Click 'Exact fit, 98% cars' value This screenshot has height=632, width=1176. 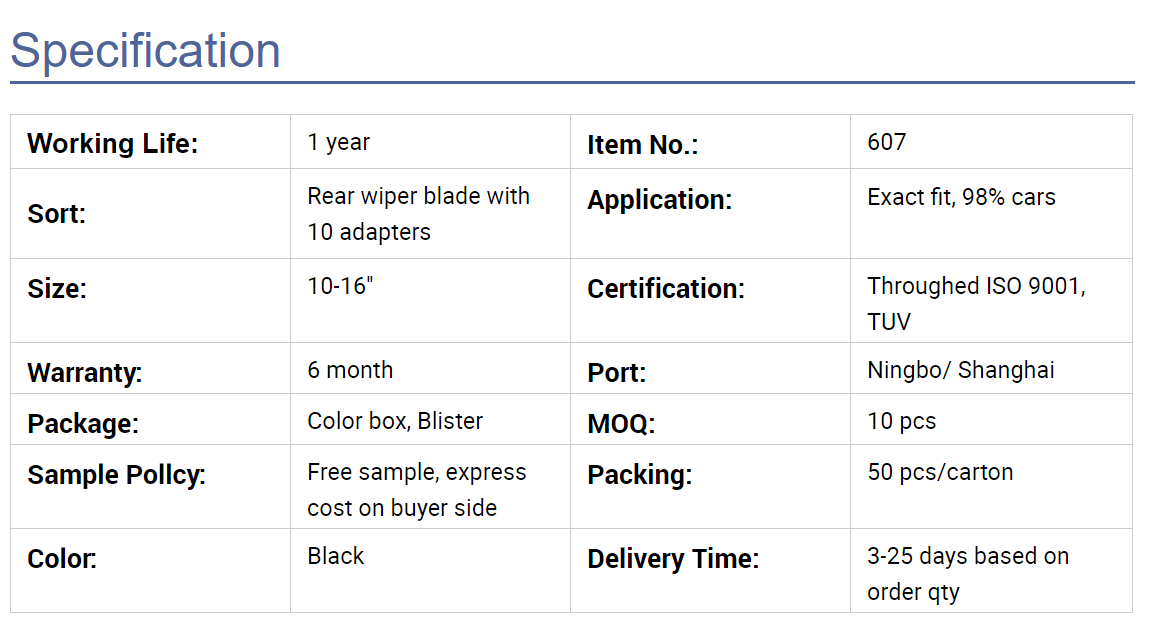point(962,197)
